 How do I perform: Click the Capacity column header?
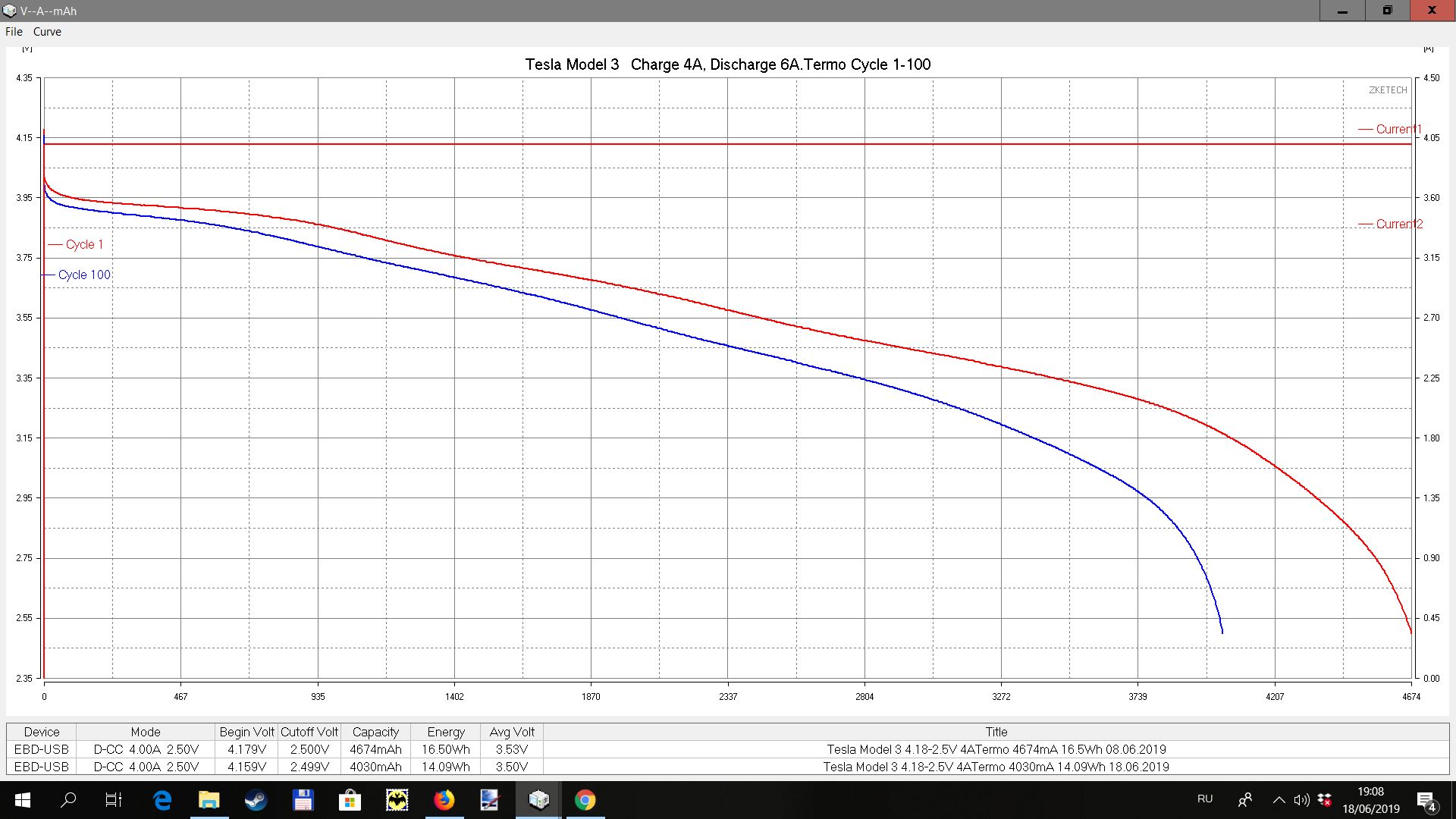[x=375, y=732]
